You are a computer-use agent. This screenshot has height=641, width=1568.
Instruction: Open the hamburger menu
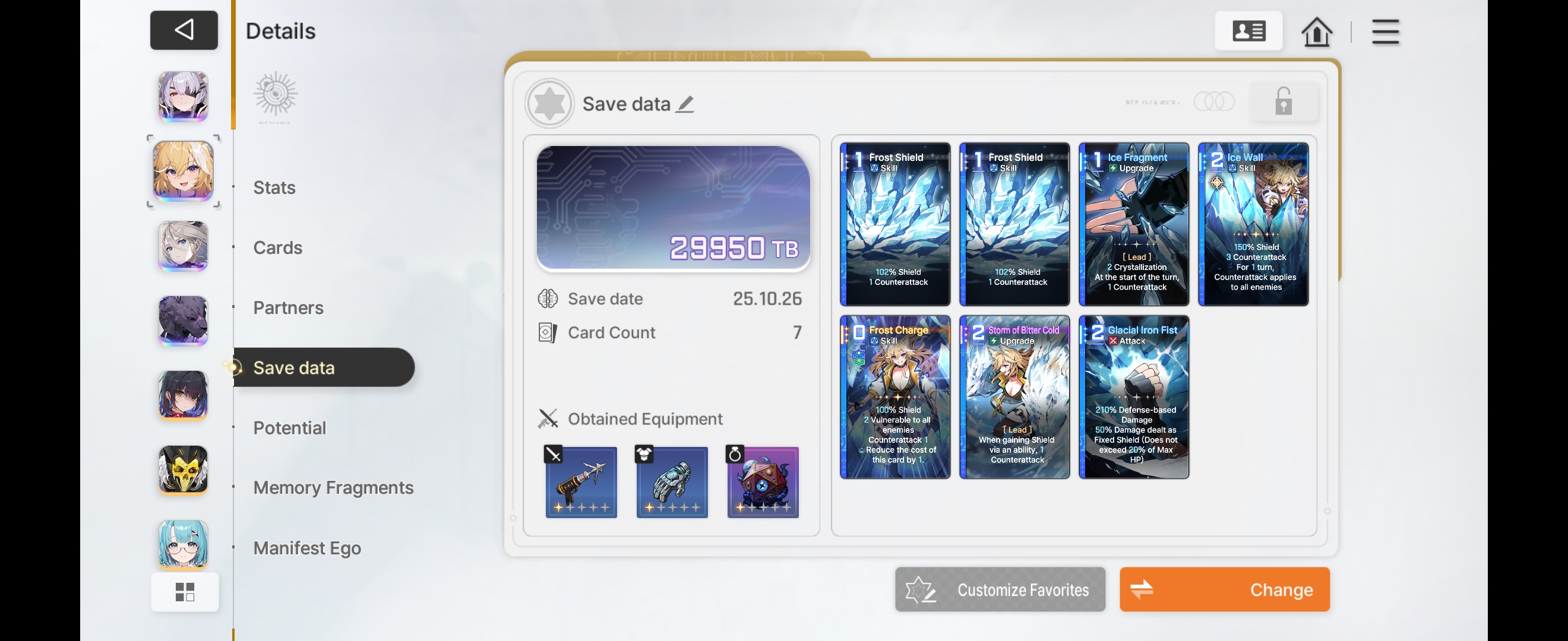point(1385,31)
